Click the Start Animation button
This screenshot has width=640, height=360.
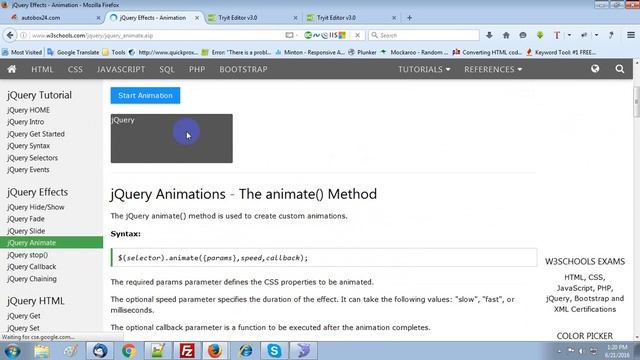pyautogui.click(x=145, y=96)
